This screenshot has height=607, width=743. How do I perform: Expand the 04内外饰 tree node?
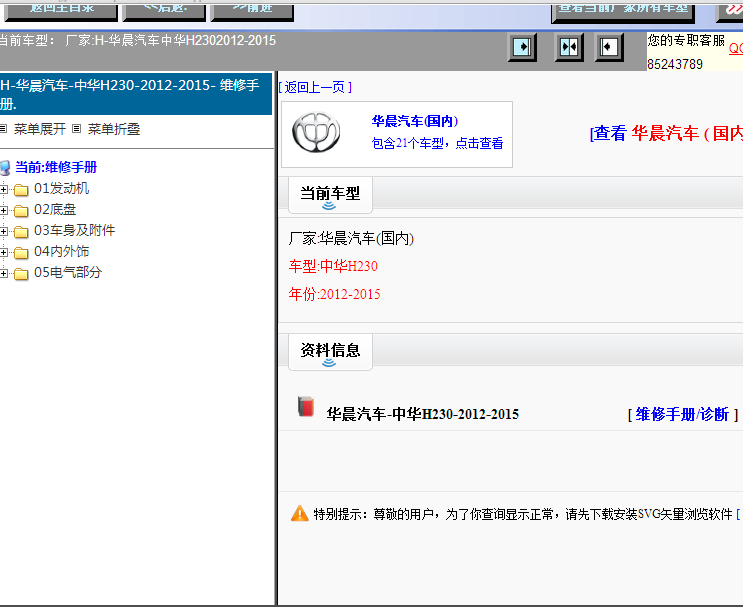[x=3, y=253]
